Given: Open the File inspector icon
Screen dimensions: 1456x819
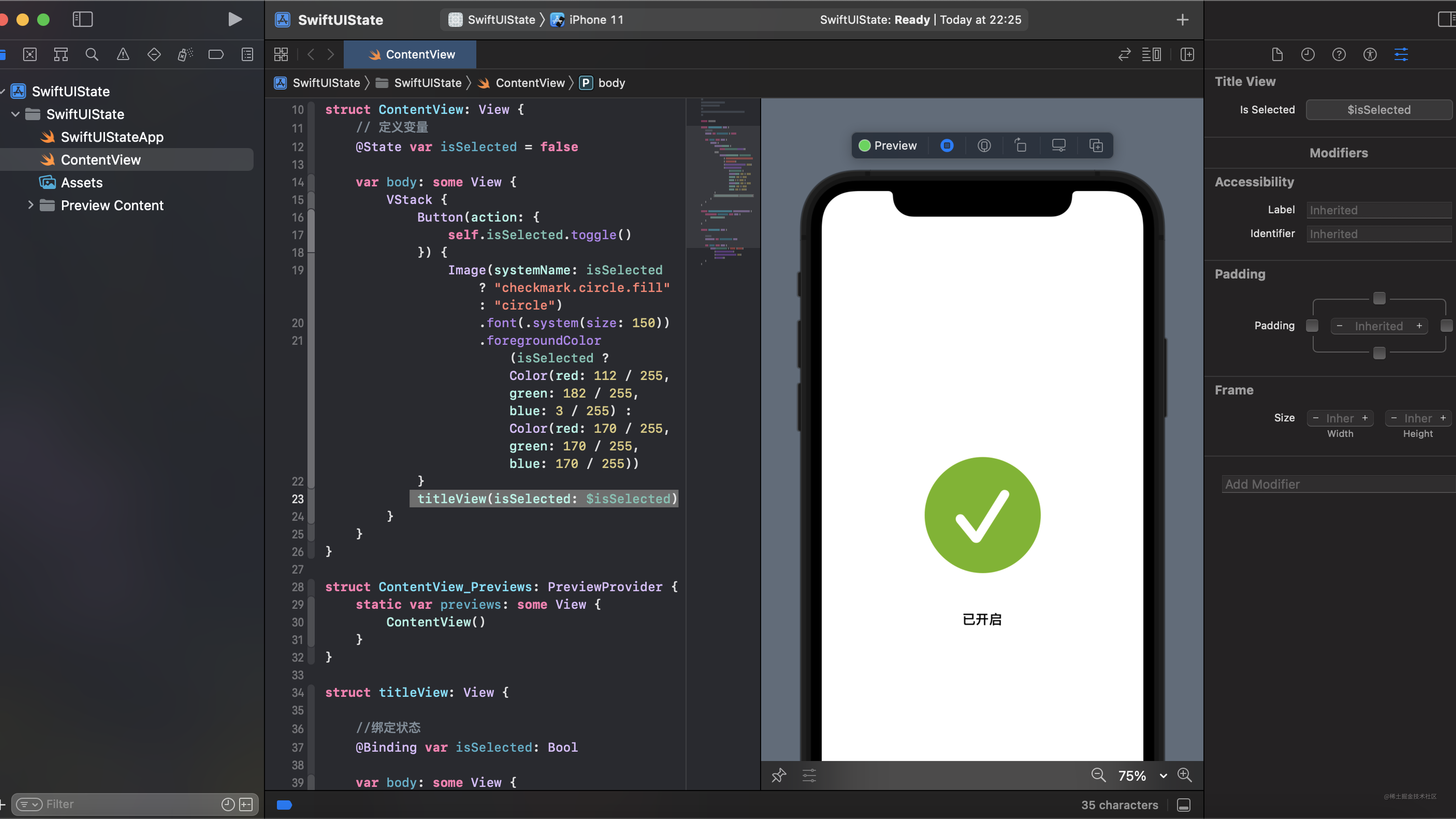Looking at the screenshot, I should point(1277,54).
